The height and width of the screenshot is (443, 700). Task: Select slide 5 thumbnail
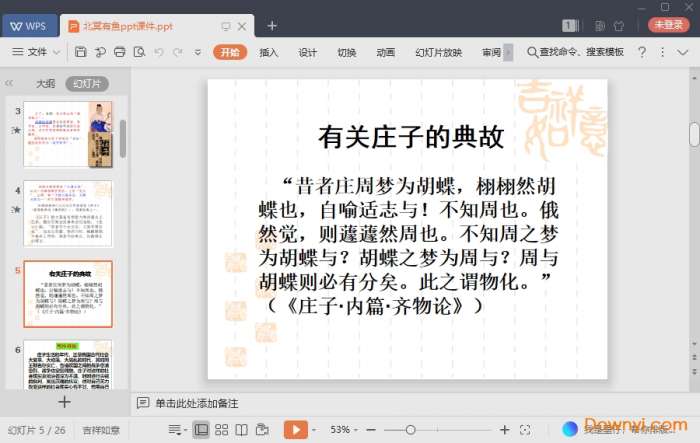pyautogui.click(x=68, y=294)
